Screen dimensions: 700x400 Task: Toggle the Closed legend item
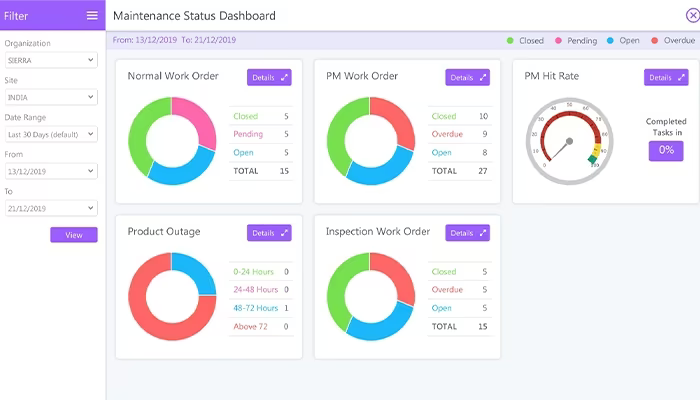(x=525, y=41)
